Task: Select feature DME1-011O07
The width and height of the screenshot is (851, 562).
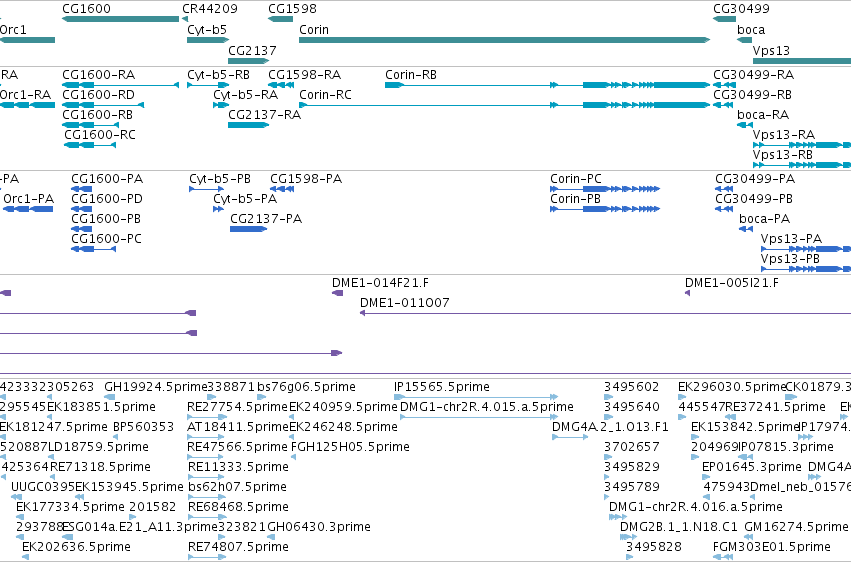Action: [x=606, y=313]
